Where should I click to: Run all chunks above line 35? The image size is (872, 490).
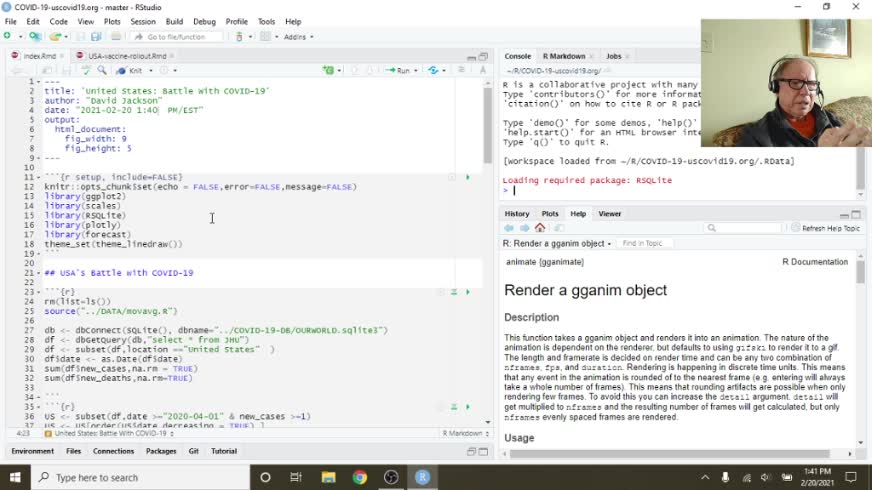coord(454,407)
